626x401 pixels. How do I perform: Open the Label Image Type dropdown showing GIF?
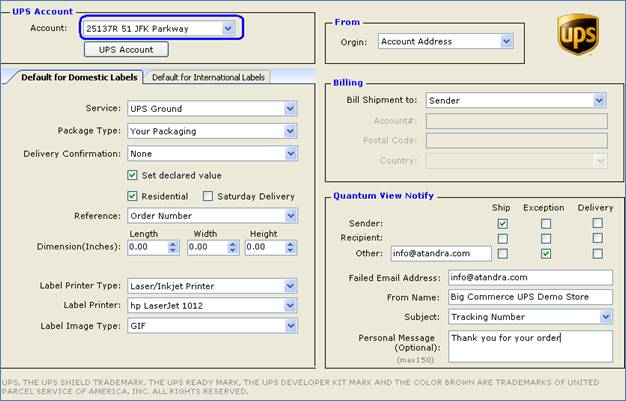(212, 326)
